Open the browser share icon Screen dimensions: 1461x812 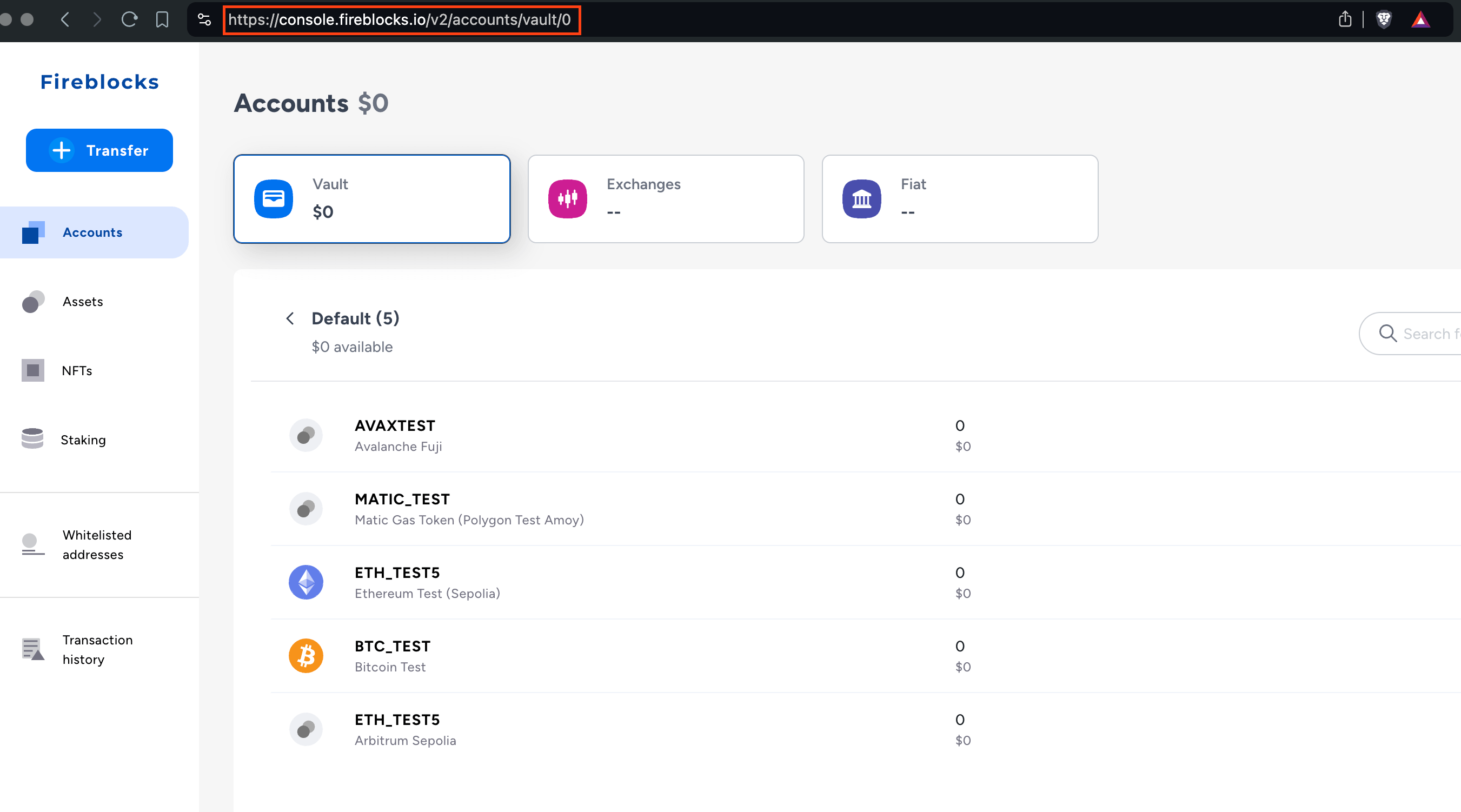(x=1345, y=20)
